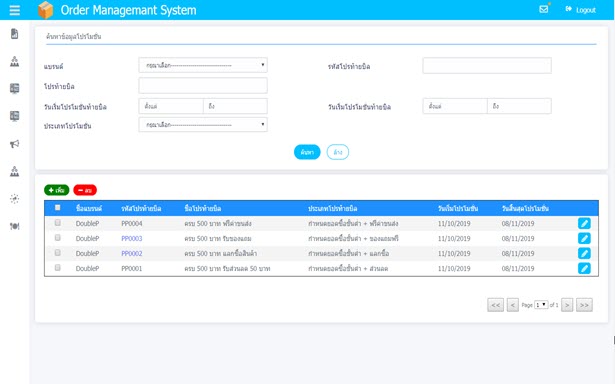615x384 pixels.
Task: Click the orange box logo icon
Action: coord(45,10)
